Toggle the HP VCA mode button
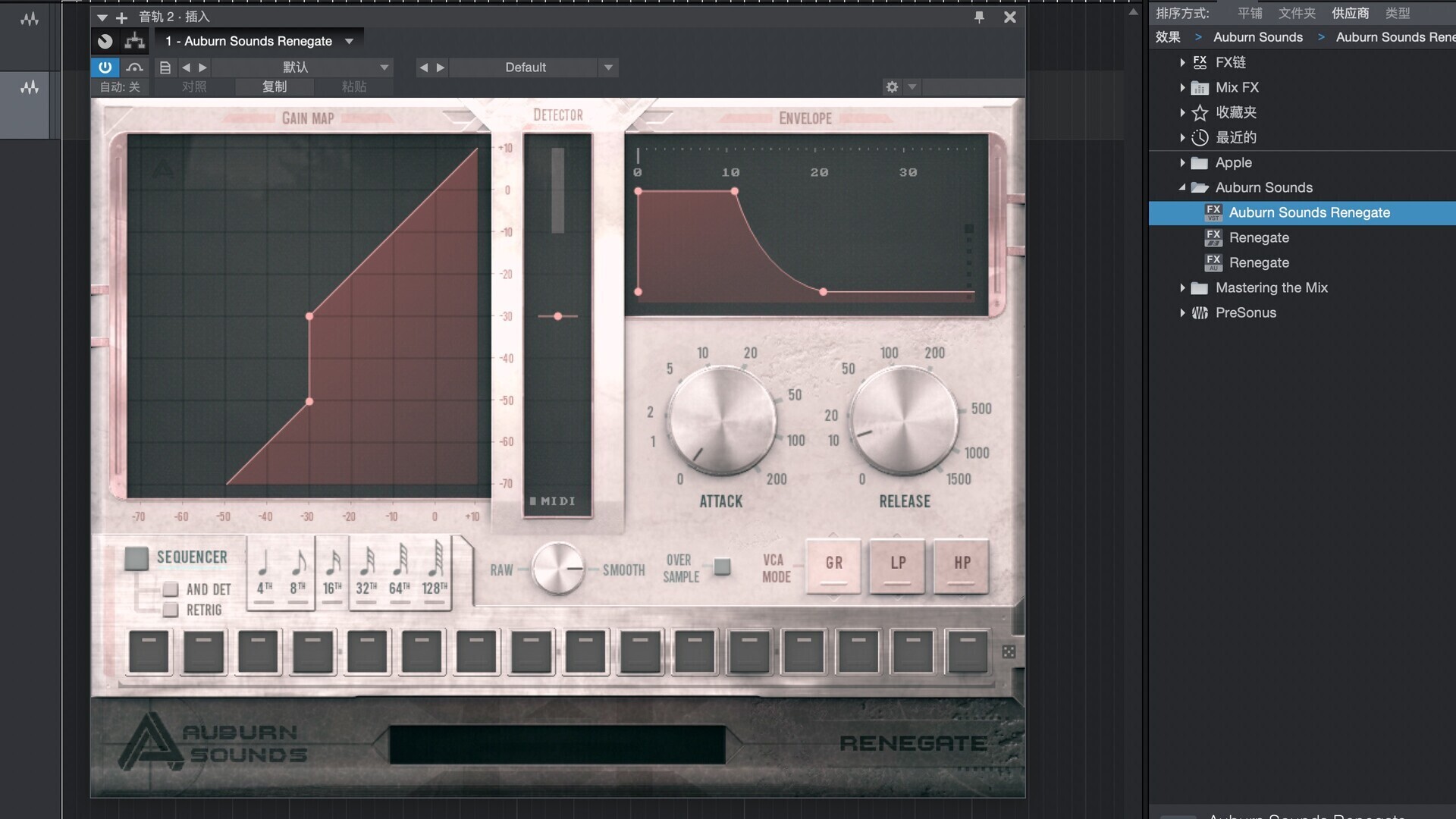 tap(962, 566)
